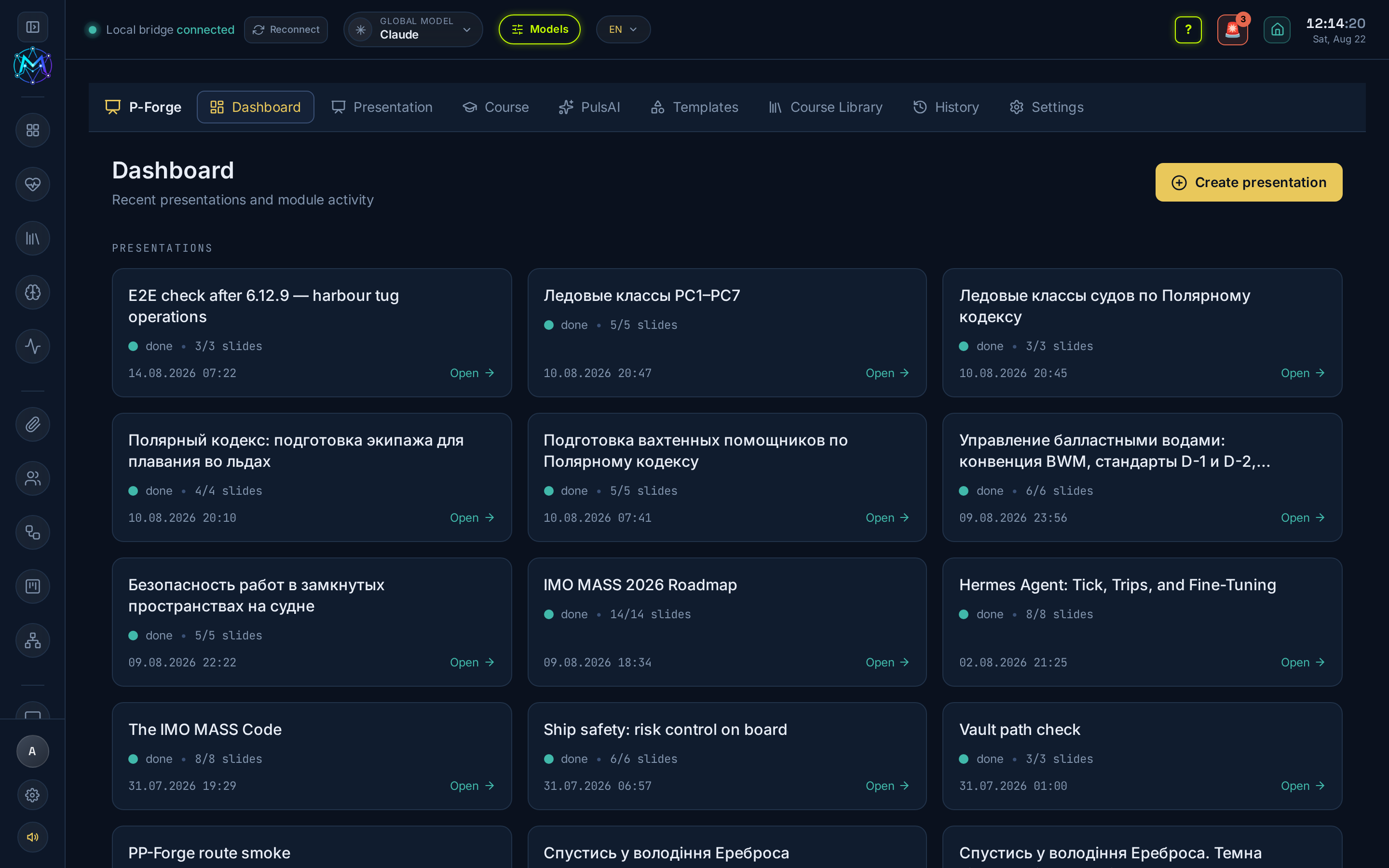This screenshot has width=1389, height=868.
Task: Open the kanban board sidebar icon
Action: coord(33,586)
